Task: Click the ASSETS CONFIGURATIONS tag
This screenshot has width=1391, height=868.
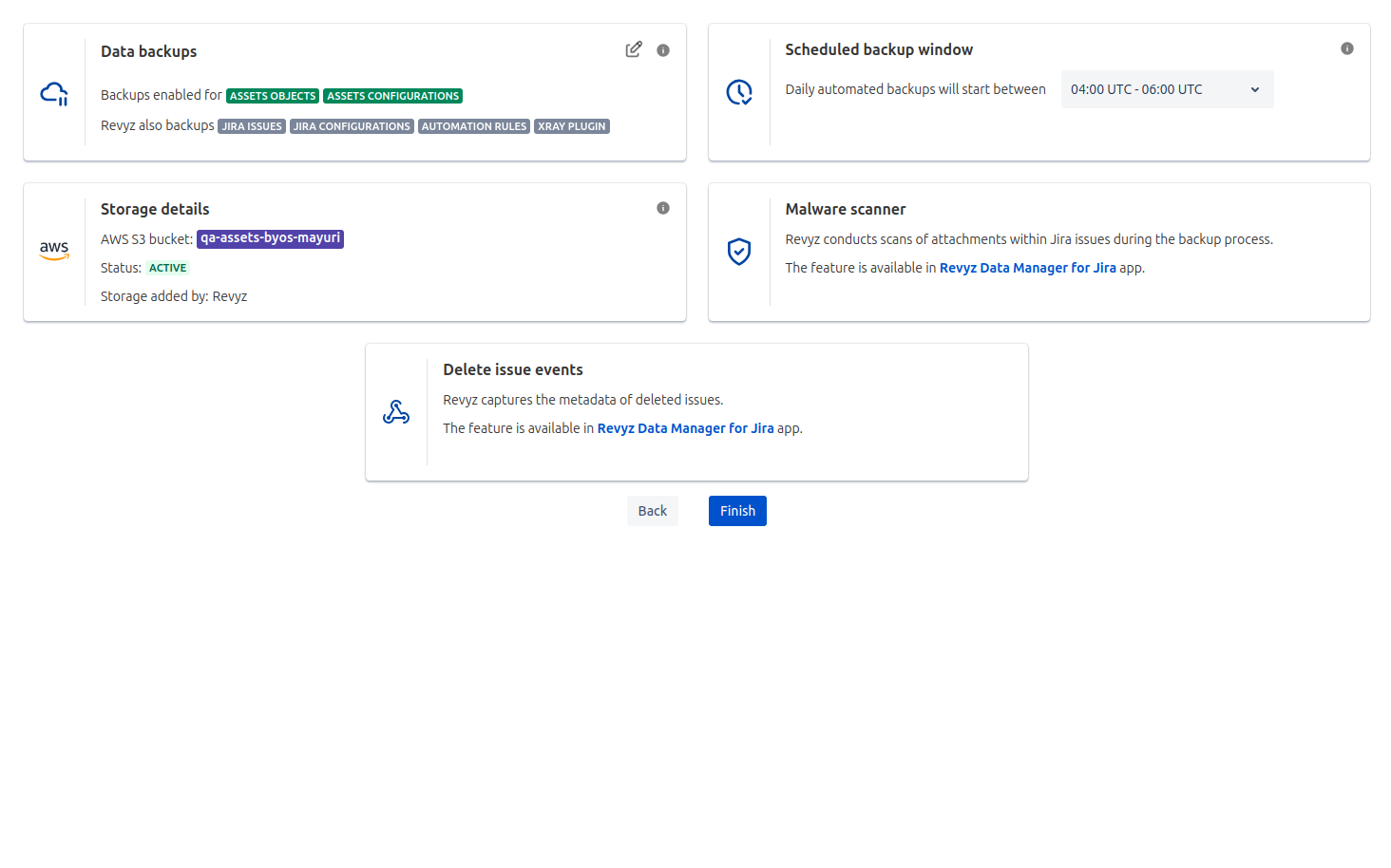Action: (x=392, y=96)
